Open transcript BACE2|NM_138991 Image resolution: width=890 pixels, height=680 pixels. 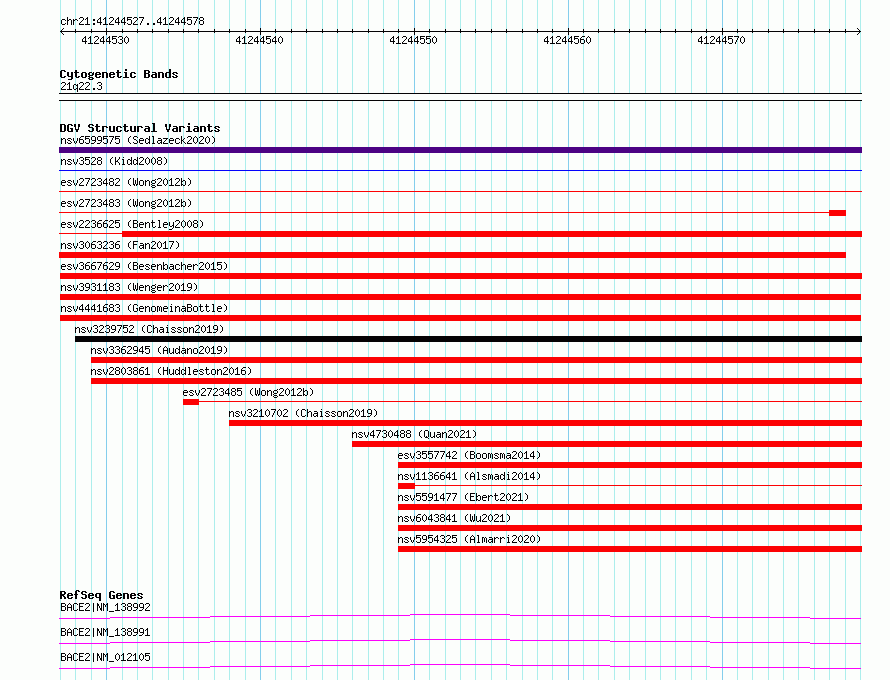tap(105, 632)
